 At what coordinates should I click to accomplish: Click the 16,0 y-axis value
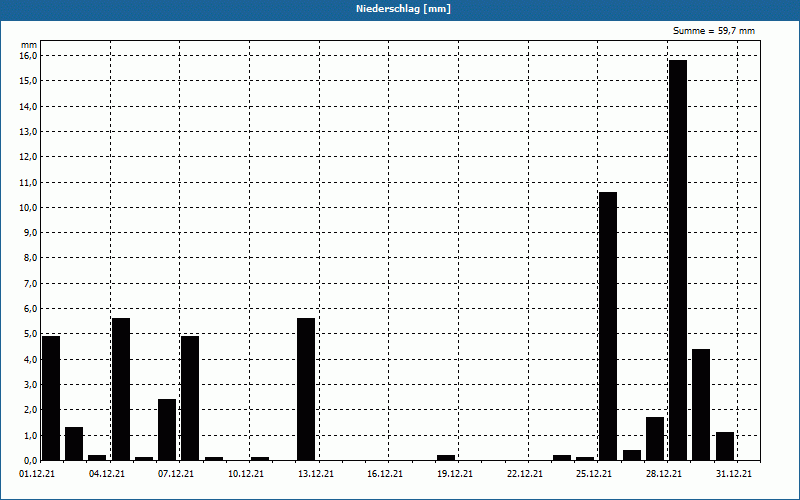pyautogui.click(x=29, y=56)
